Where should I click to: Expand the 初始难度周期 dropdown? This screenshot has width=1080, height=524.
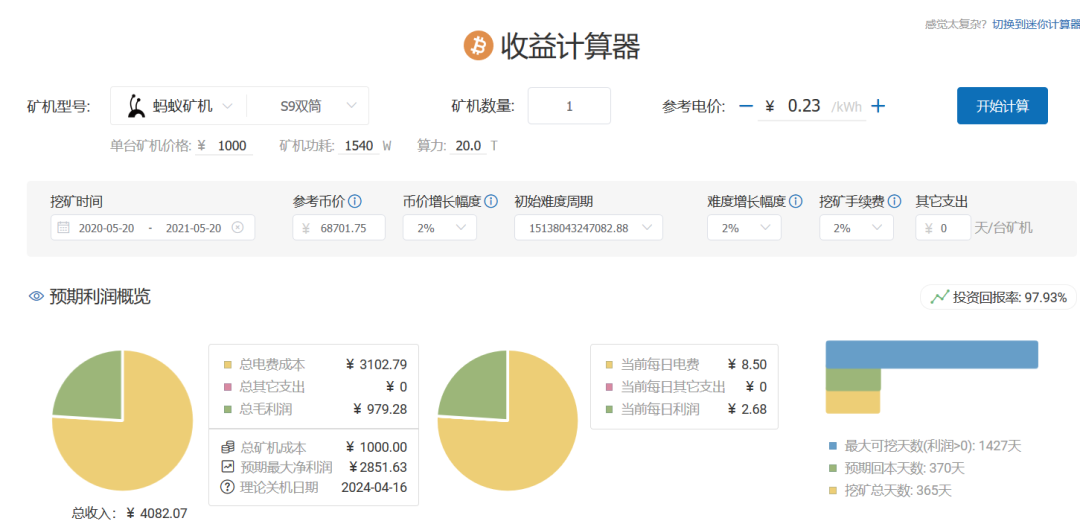tap(588, 228)
